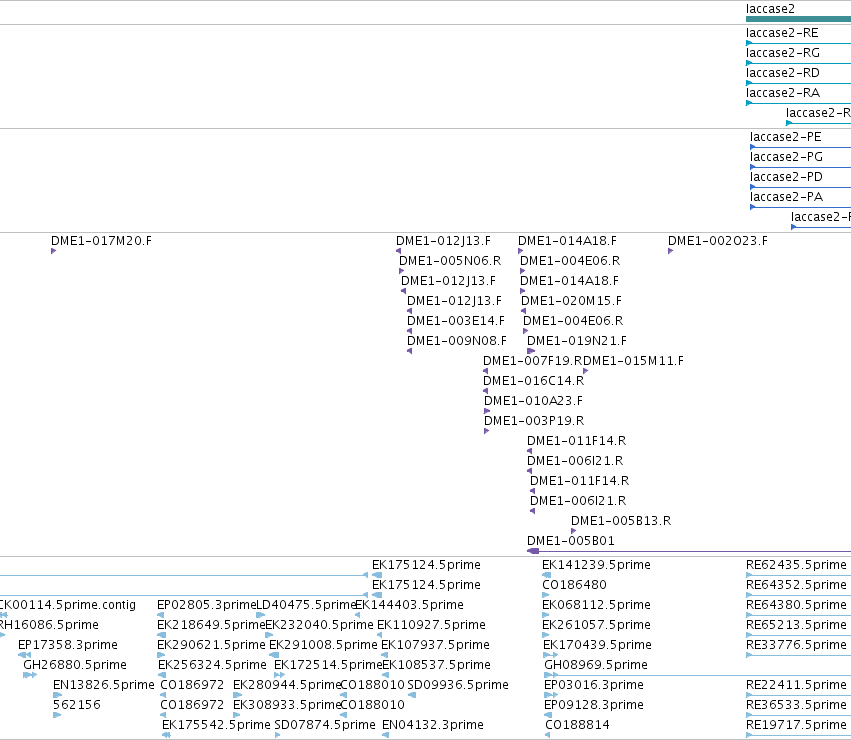The height and width of the screenshot is (740, 851).
Task: Click the laccase2-PG protein label
Action: [786, 157]
